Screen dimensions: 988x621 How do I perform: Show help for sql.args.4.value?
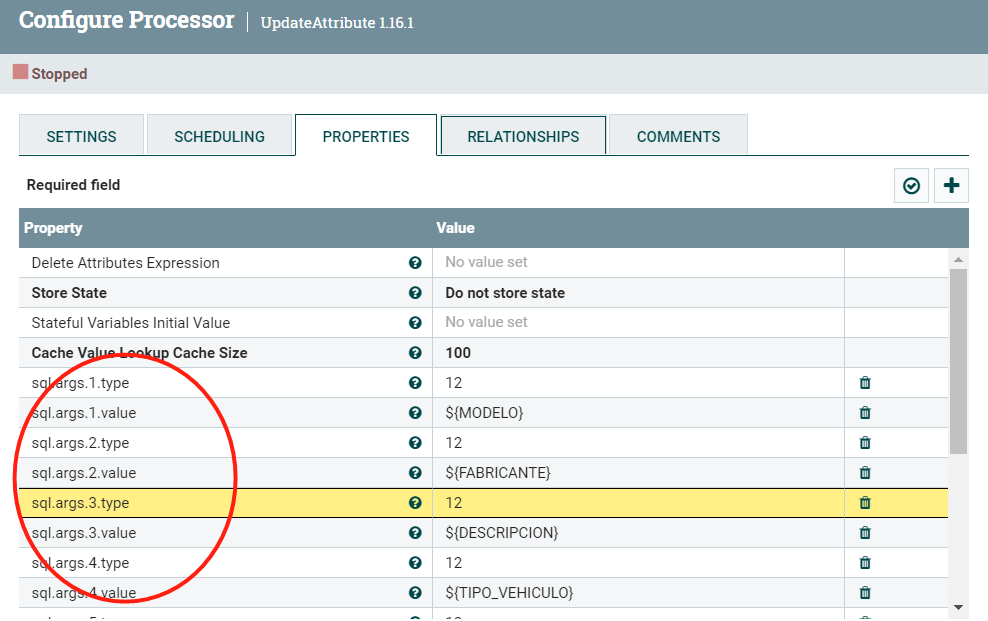415,593
